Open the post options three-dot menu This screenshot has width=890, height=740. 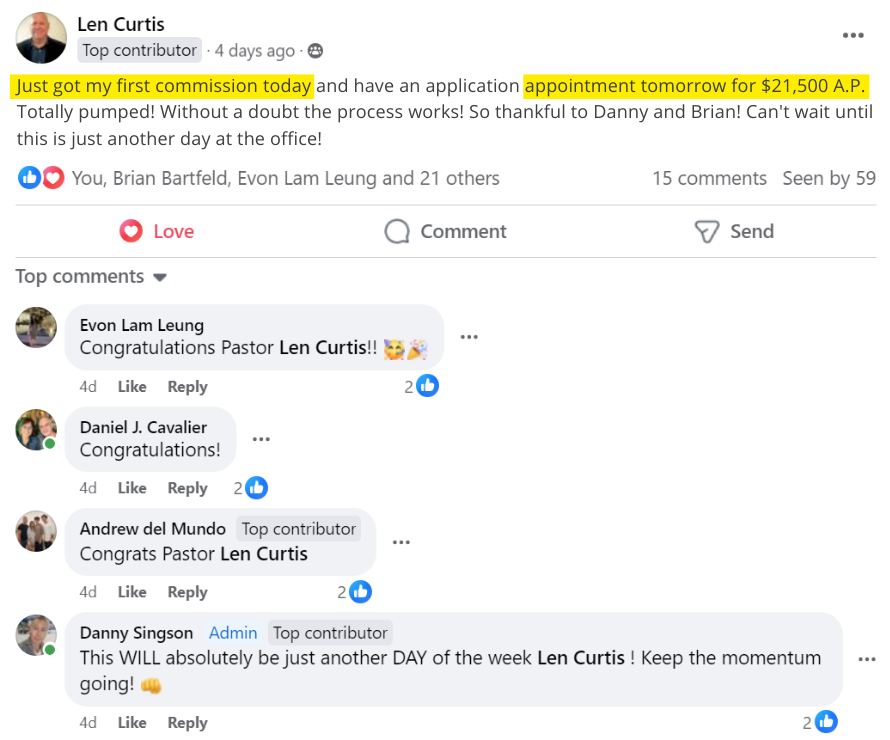click(852, 36)
